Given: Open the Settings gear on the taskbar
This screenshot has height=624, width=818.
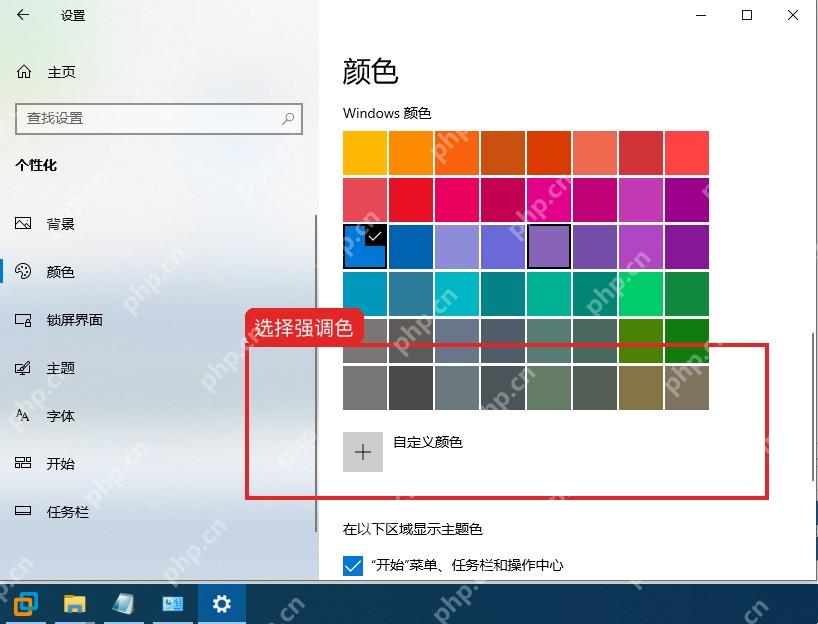Looking at the screenshot, I should 222,604.
